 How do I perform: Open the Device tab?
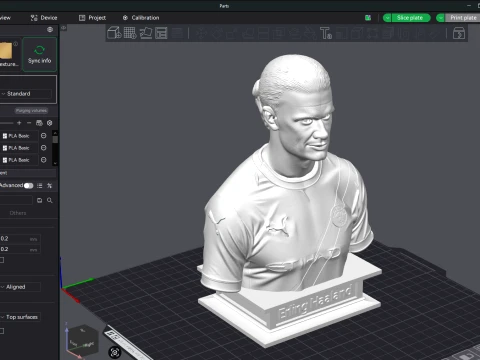coord(44,18)
